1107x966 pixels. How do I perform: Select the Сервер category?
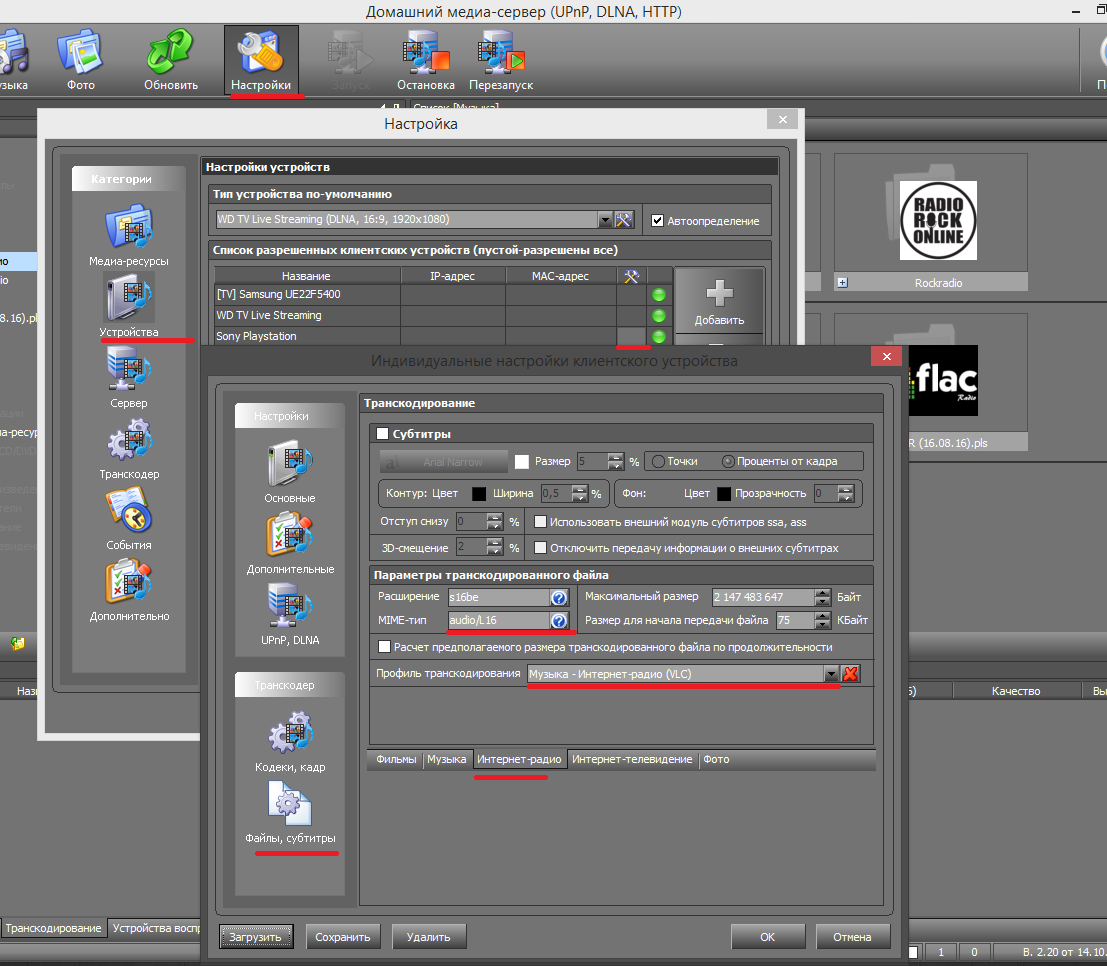click(128, 378)
